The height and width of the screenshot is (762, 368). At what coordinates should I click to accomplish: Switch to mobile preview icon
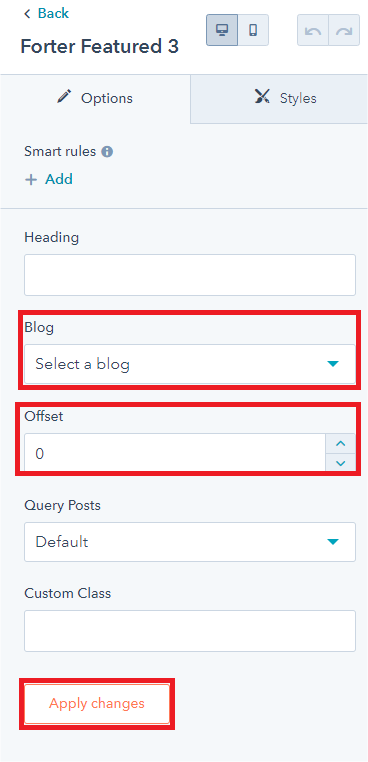tap(253, 30)
